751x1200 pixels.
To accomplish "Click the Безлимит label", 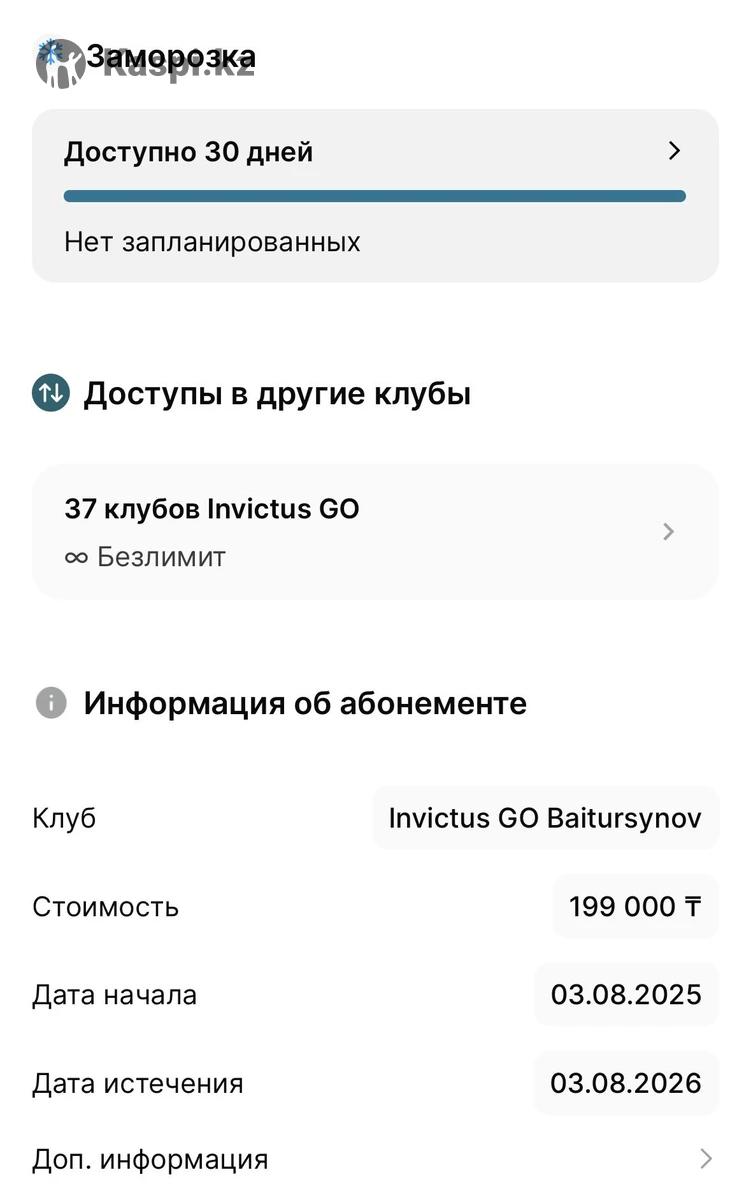I will pos(161,557).
